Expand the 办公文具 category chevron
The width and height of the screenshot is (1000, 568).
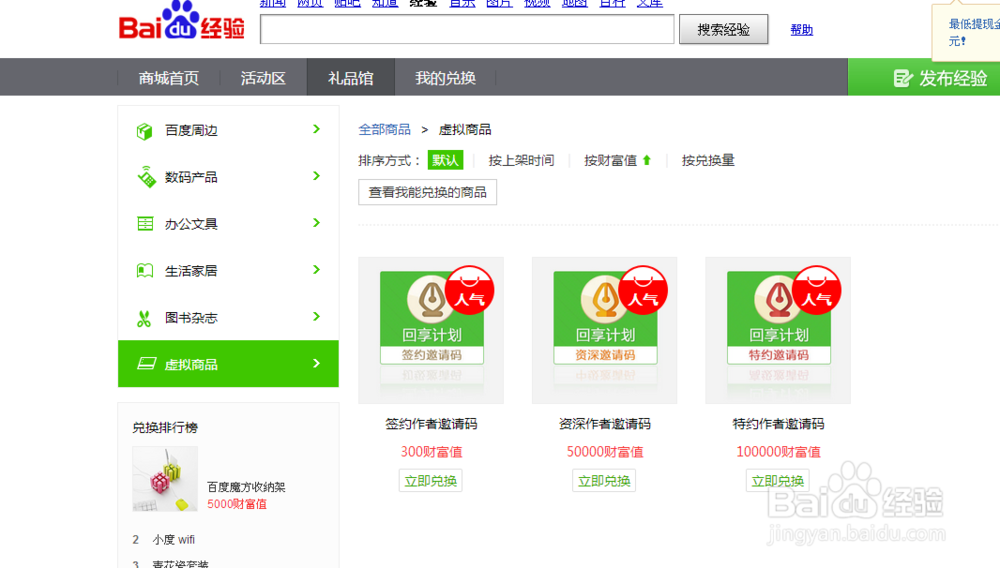pos(316,222)
